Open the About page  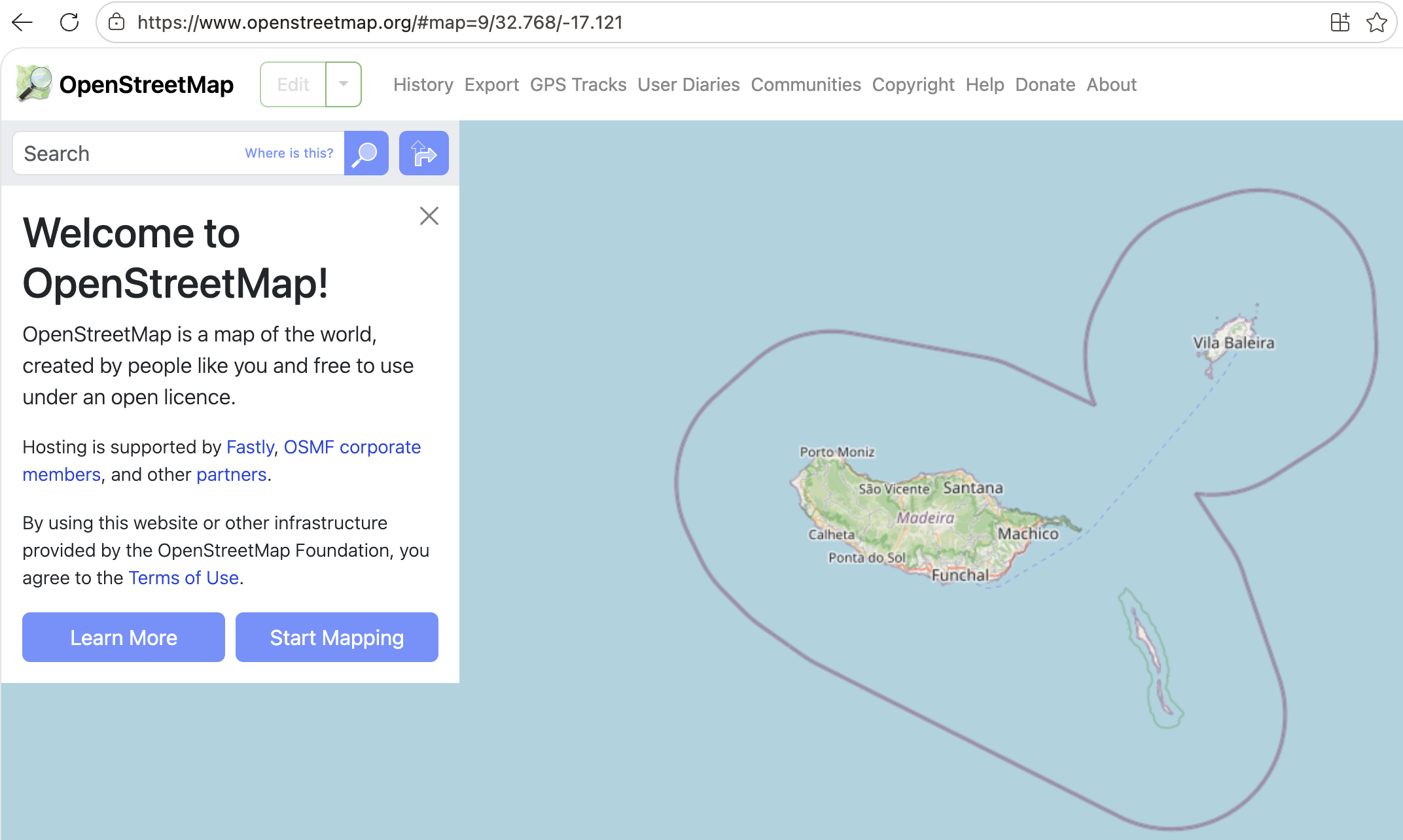tap(1111, 84)
